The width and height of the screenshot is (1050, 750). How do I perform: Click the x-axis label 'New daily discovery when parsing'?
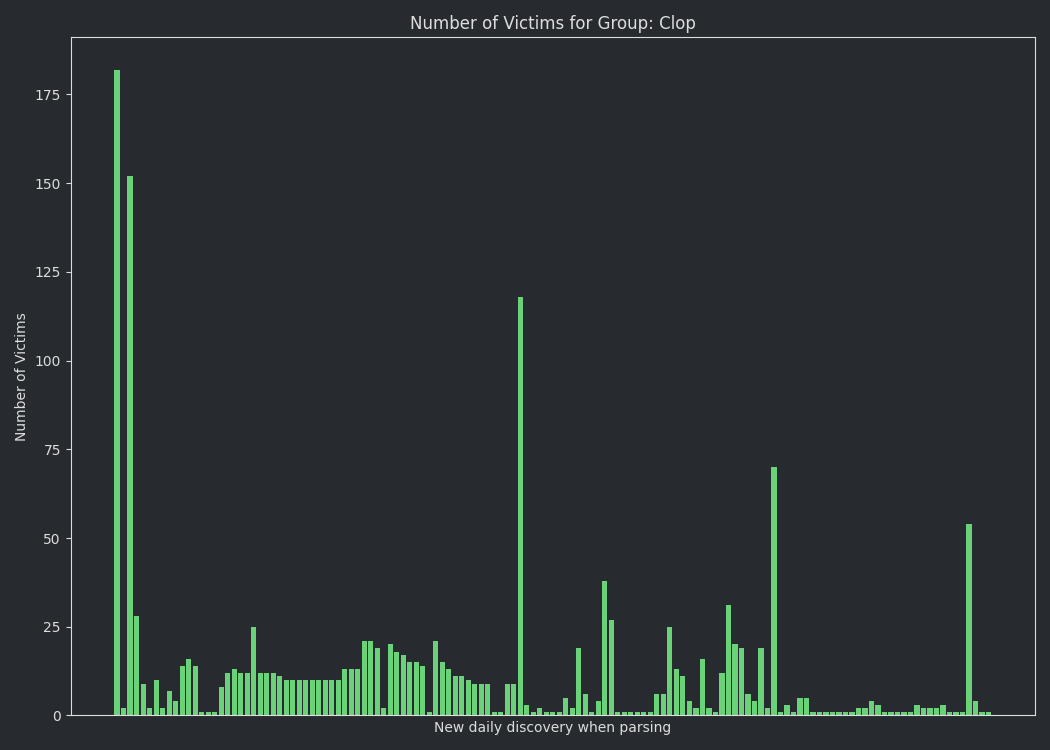coord(552,727)
